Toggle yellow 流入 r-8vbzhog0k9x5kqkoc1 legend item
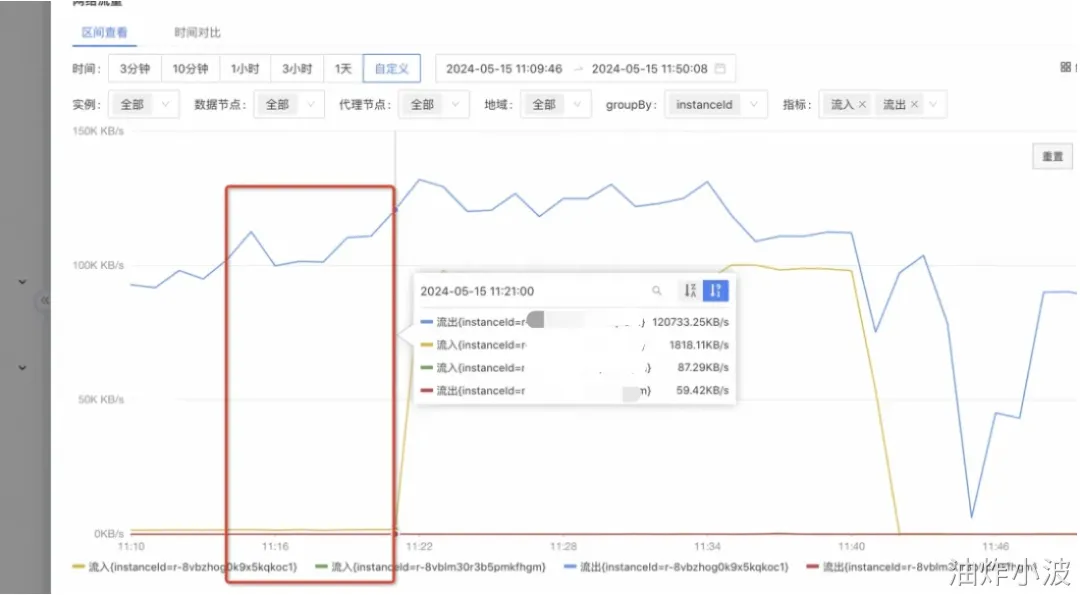This screenshot has height=595, width=1080. click(185, 567)
